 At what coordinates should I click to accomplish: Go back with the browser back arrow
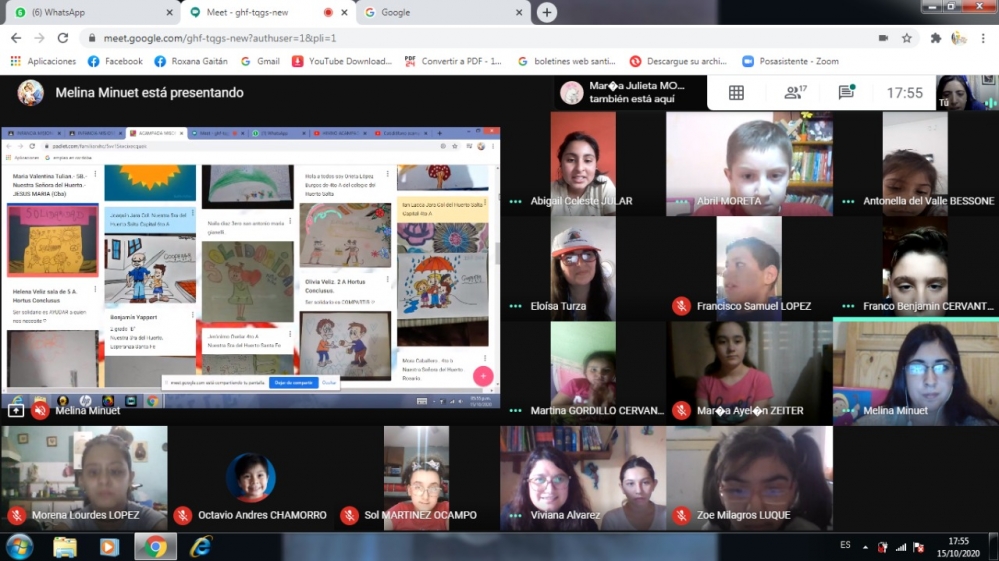click(16, 38)
